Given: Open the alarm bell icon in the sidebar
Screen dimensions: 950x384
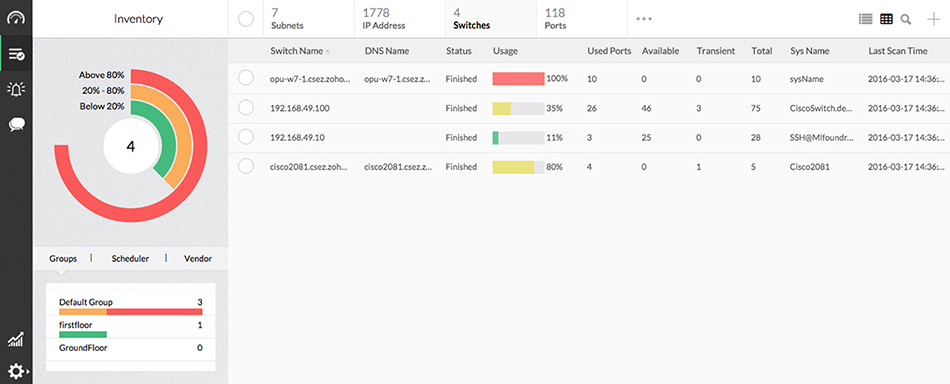Looking at the screenshot, I should 16,90.
